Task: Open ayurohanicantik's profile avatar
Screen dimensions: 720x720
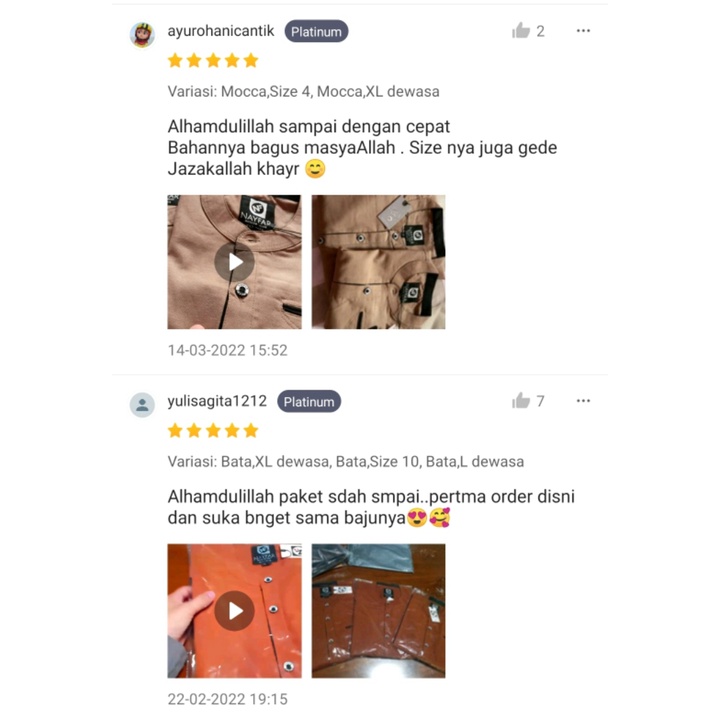Action: pos(142,35)
